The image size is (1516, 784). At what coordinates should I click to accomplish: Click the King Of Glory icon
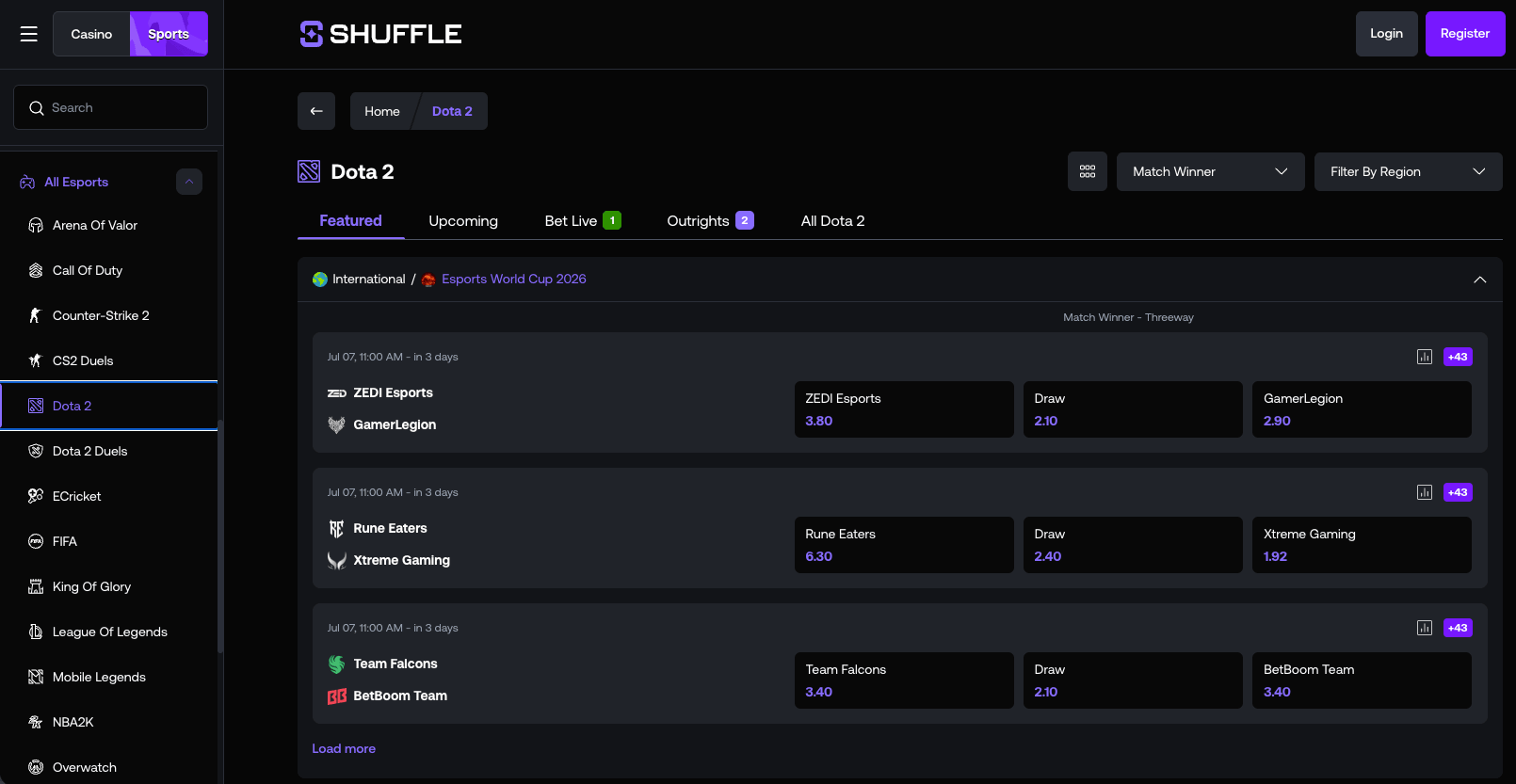36,586
